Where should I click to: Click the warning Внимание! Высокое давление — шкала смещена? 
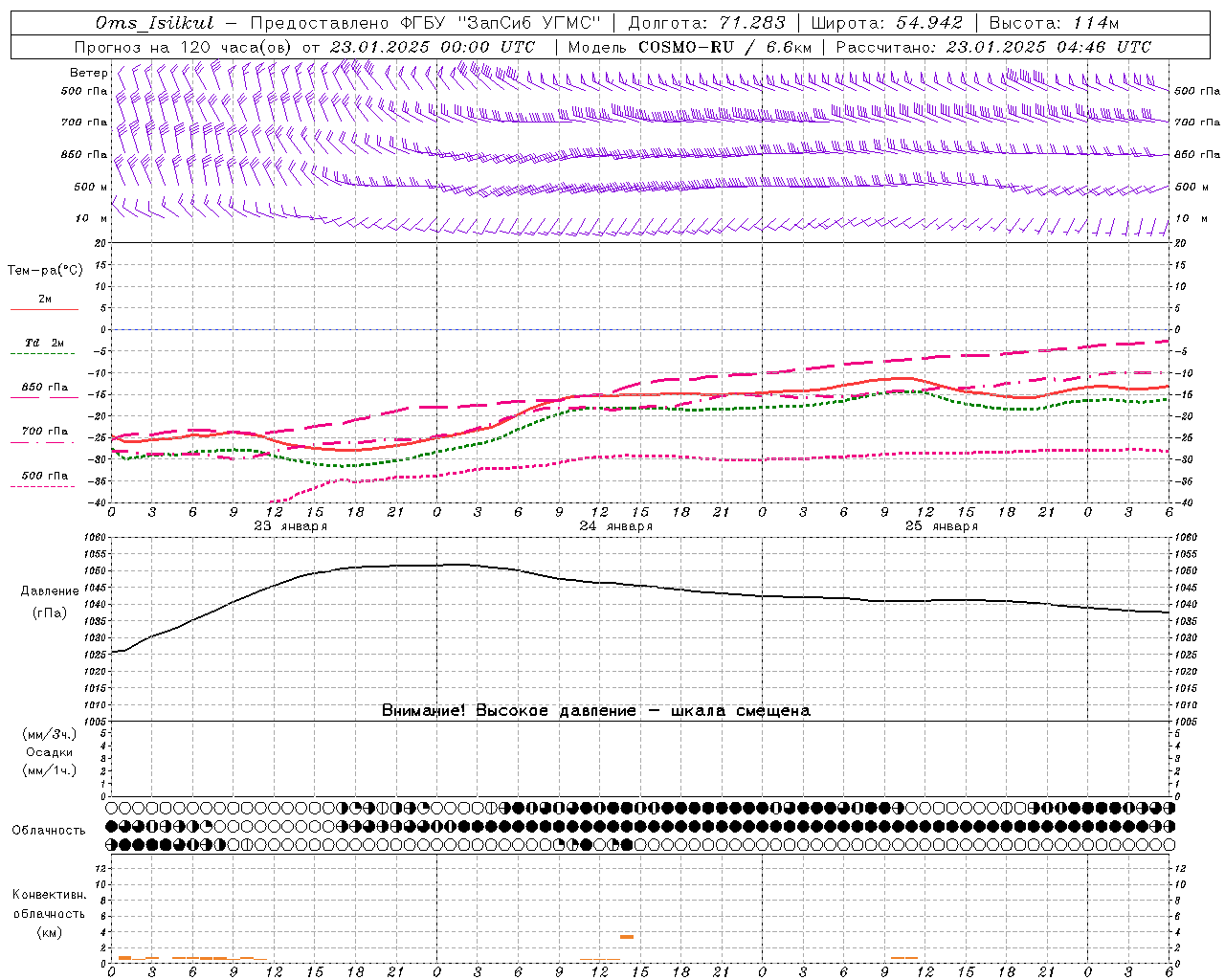click(x=596, y=711)
